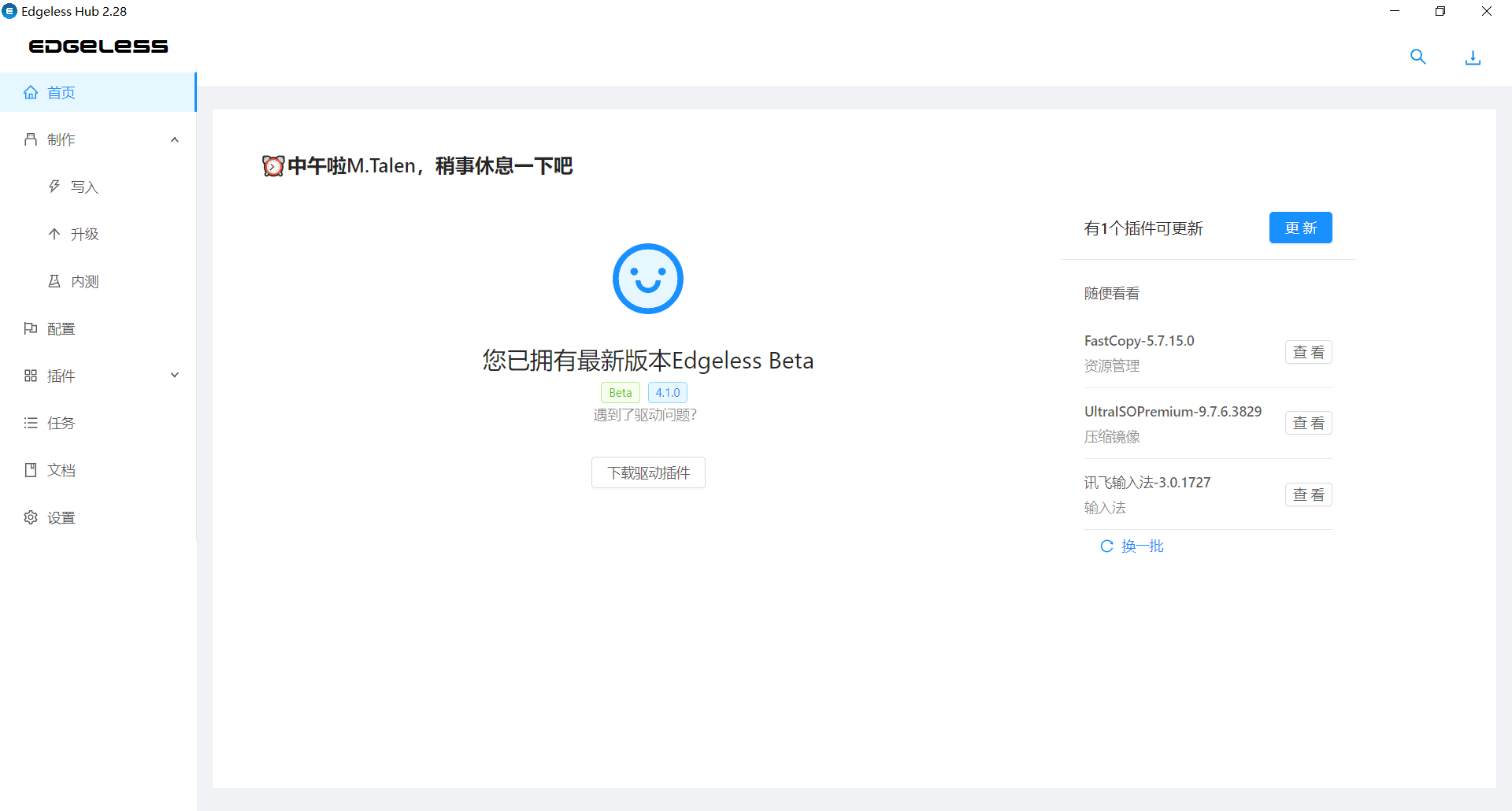View the UltraISOPremium plugin details
The width and height of the screenshot is (1512, 811).
point(1308,423)
